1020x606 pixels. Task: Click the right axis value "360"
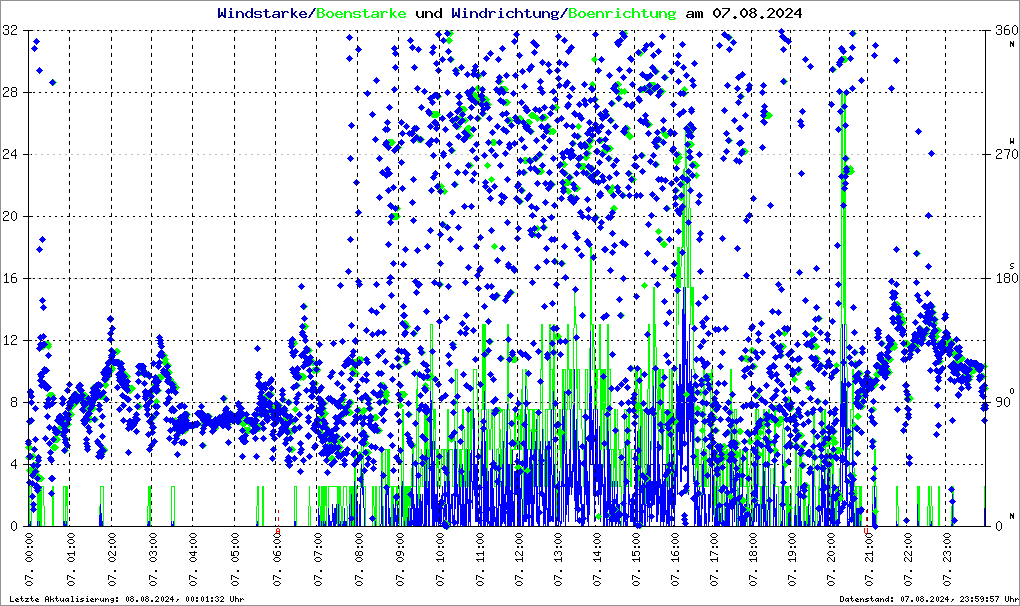[x=1006, y=31]
